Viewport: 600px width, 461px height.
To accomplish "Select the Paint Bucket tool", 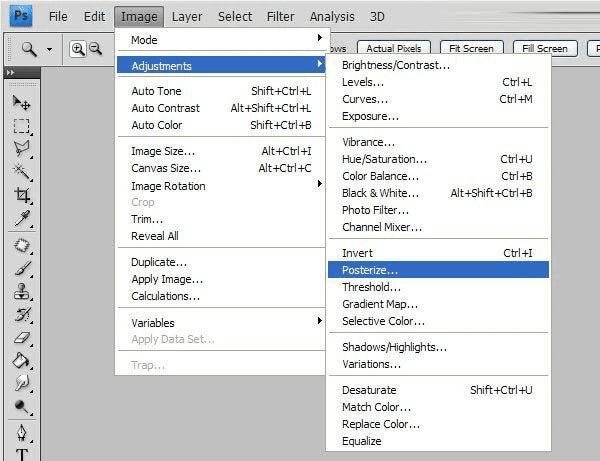I will [x=21, y=360].
